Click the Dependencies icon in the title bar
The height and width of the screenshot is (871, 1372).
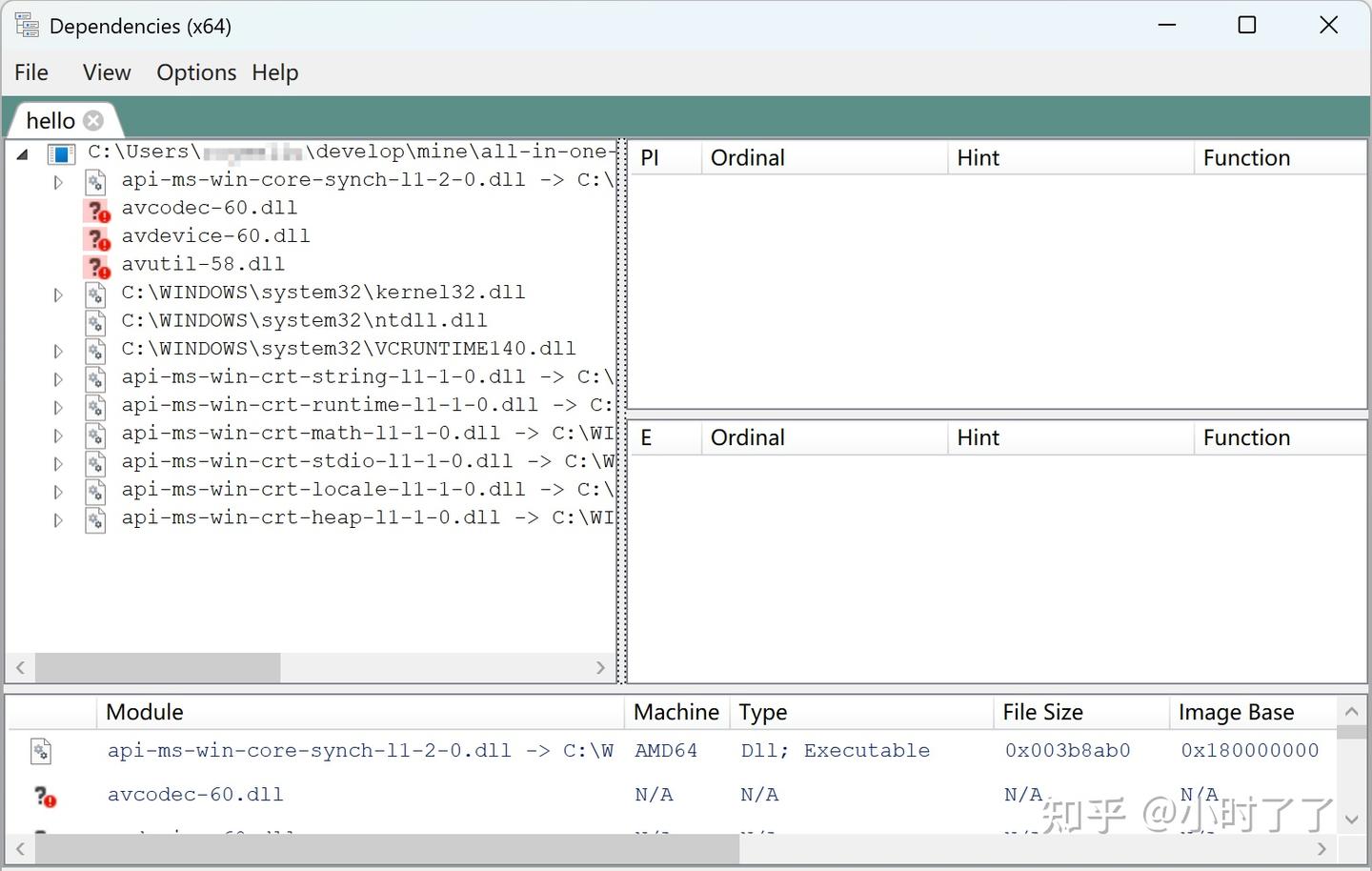click(x=26, y=25)
